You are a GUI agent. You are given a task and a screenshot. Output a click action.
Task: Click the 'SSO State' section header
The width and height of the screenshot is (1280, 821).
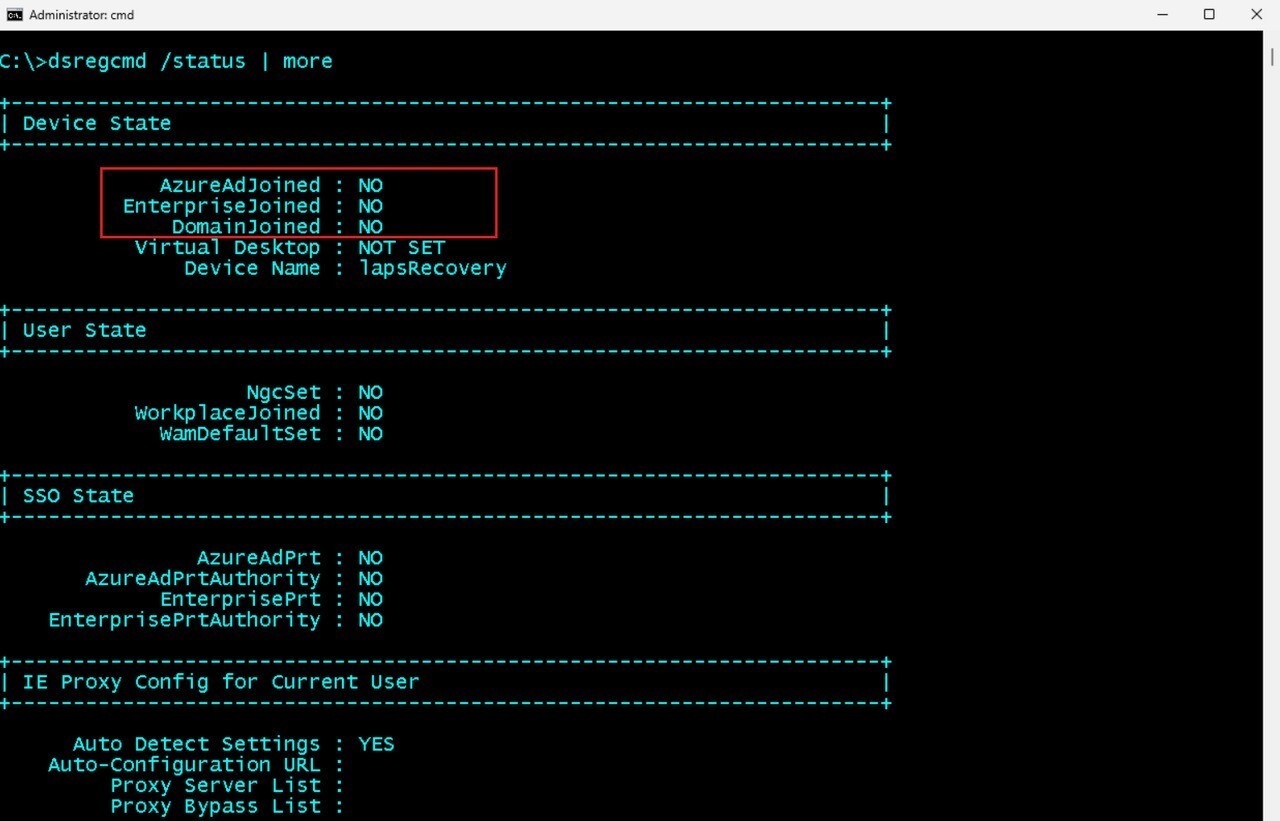coord(78,496)
